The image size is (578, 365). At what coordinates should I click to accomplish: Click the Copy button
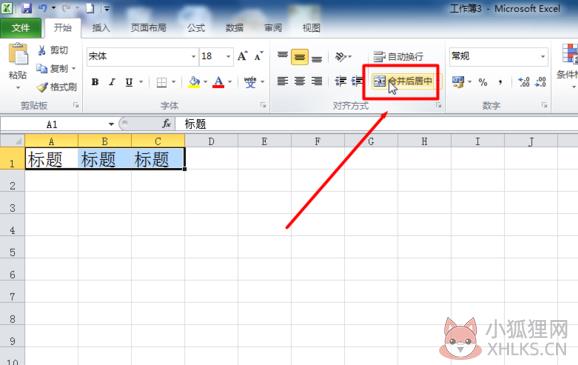[53, 69]
